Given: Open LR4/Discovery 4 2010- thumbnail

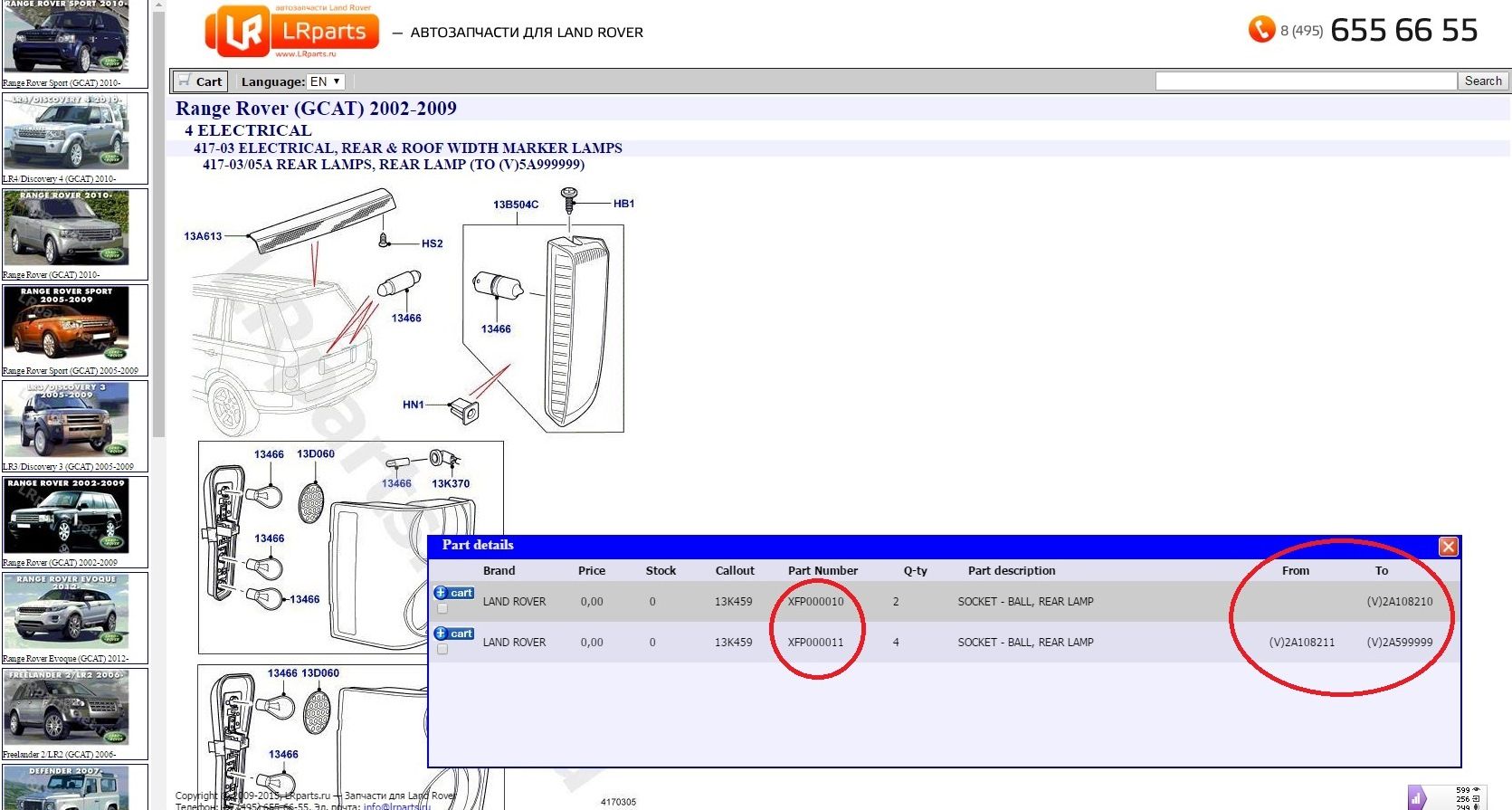Looking at the screenshot, I should [66, 133].
